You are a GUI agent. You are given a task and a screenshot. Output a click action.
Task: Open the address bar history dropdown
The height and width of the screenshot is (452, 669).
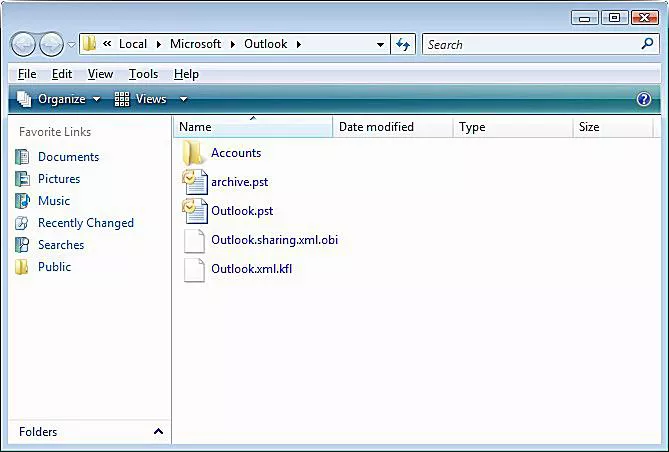(x=380, y=44)
